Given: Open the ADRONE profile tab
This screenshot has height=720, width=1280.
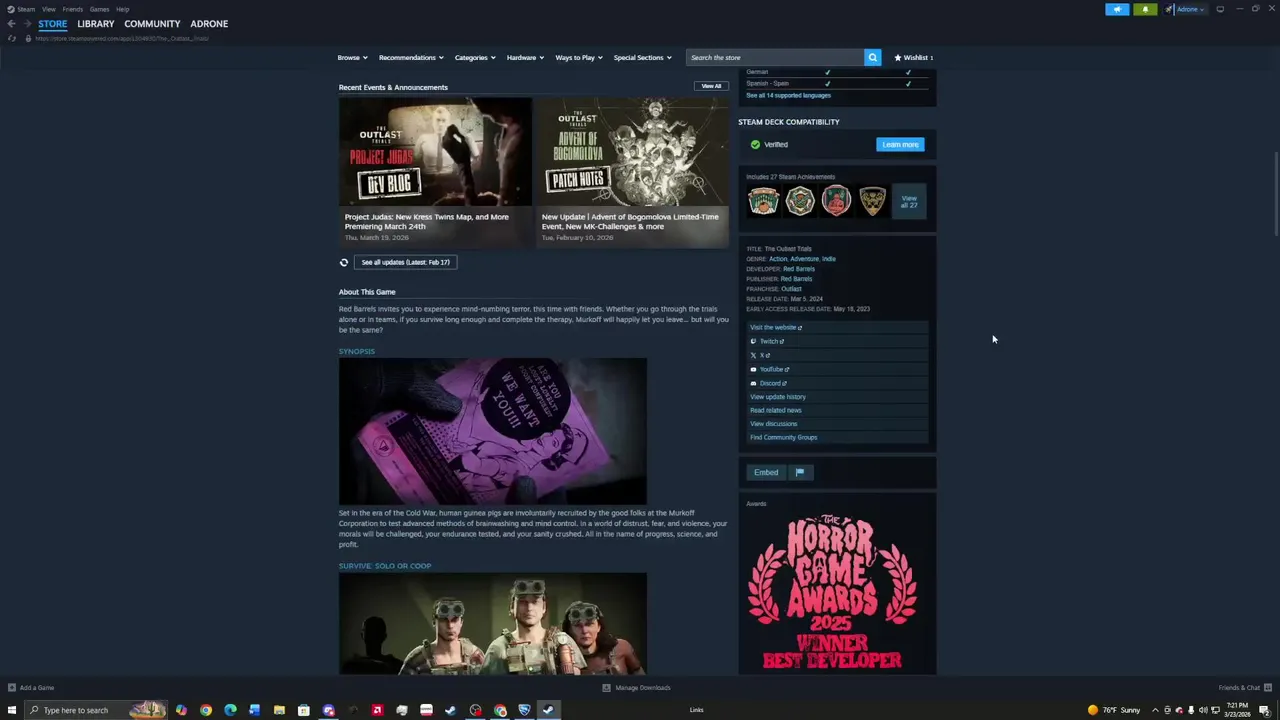Looking at the screenshot, I should pos(209,24).
